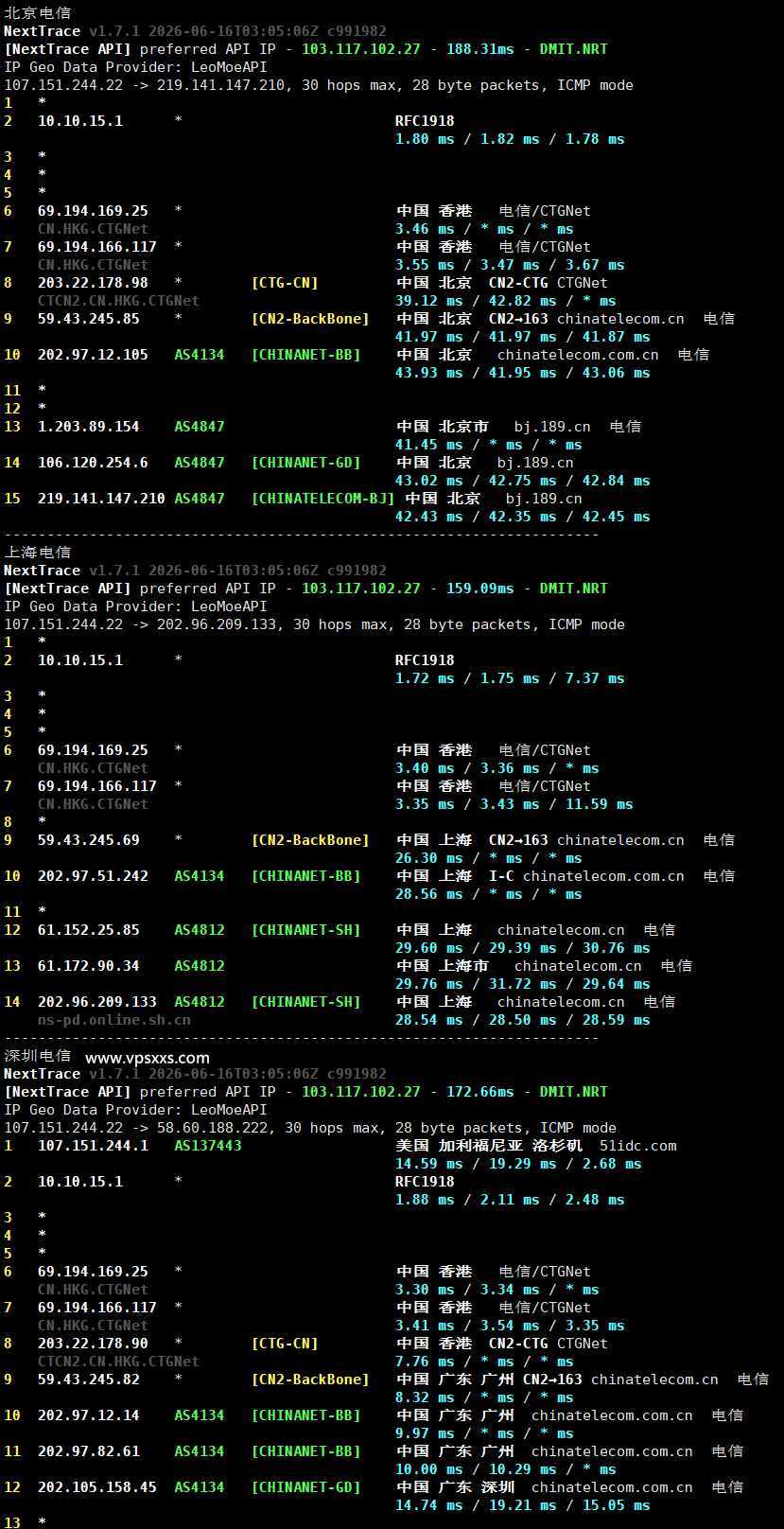Select hop IP 202.97.12.14
The height and width of the screenshot is (1529, 784).
click(89, 1415)
